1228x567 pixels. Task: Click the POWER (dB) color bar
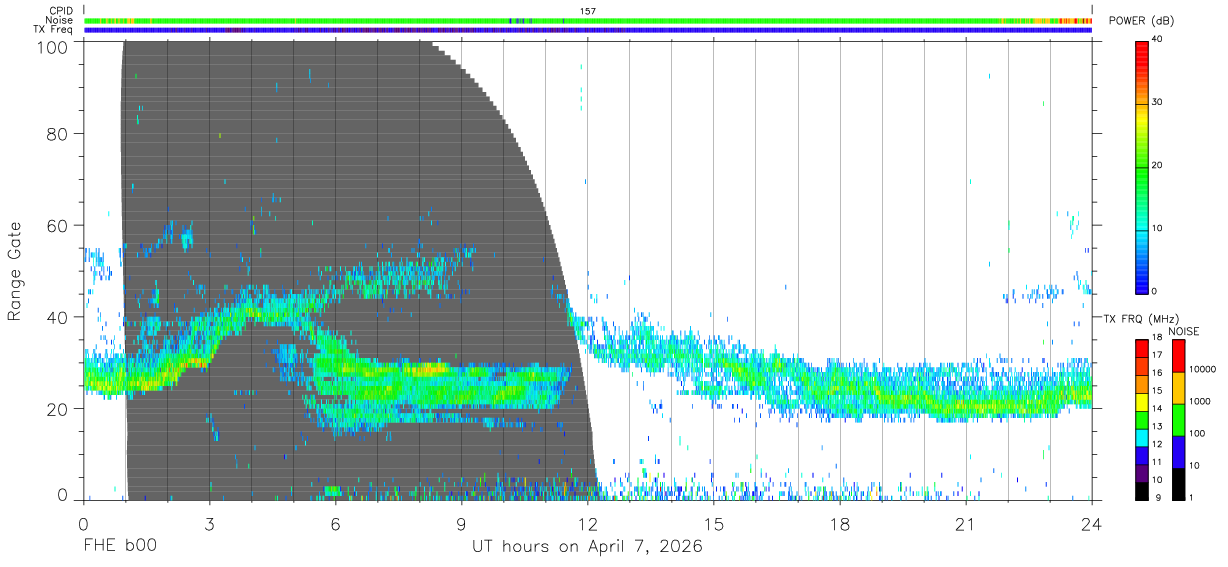coord(1141,166)
